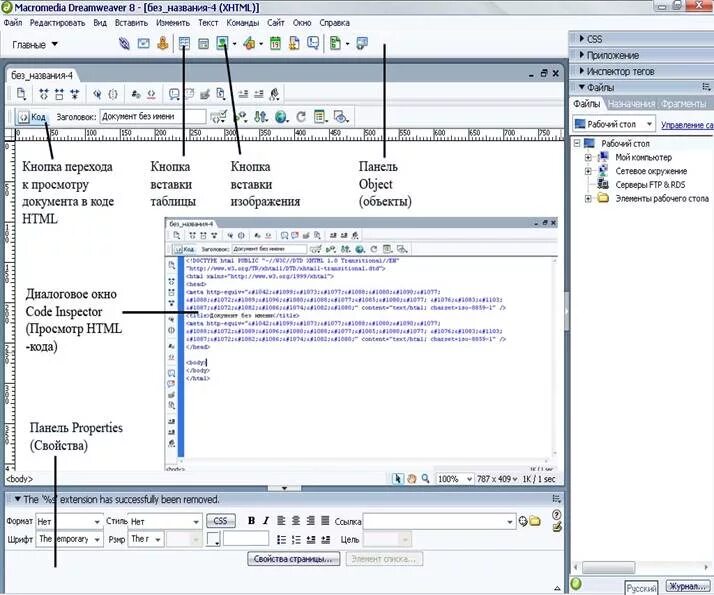Click the Insert Div Tag icon
This screenshot has height=595, width=714.
point(204,44)
